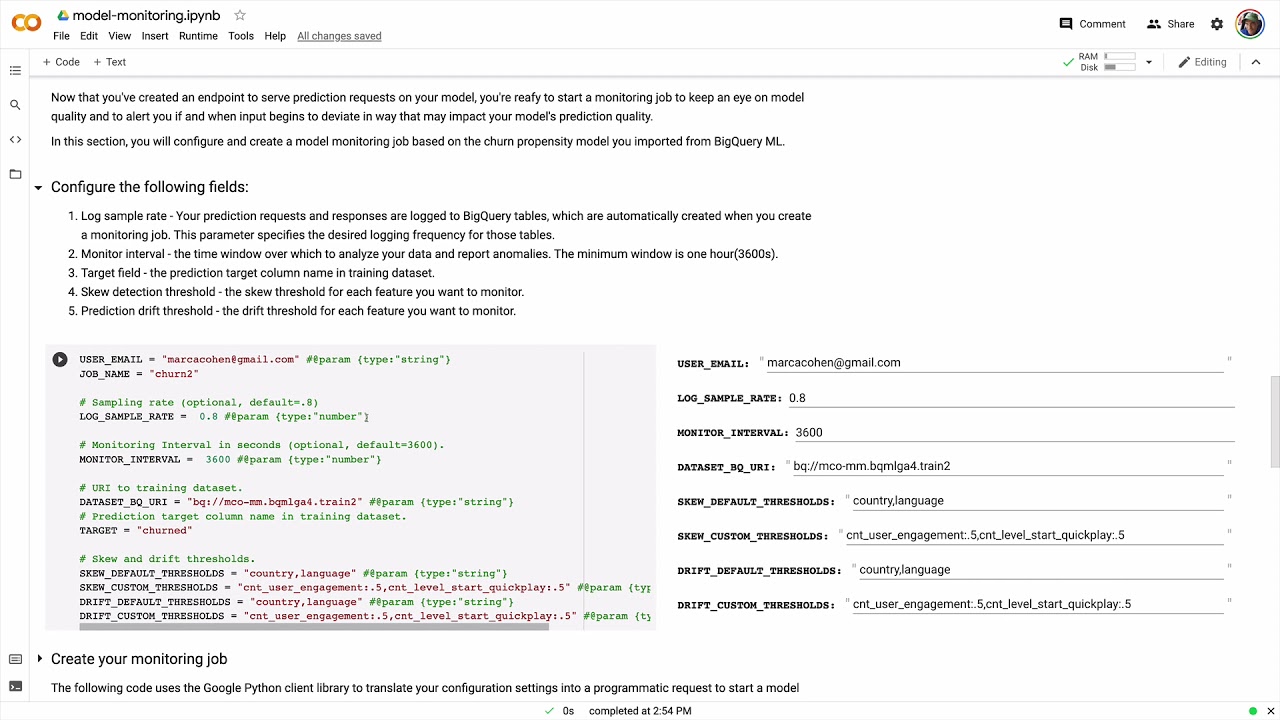Open the Editing mode dropdown
The image size is (1280, 720).
[x=1202, y=62]
